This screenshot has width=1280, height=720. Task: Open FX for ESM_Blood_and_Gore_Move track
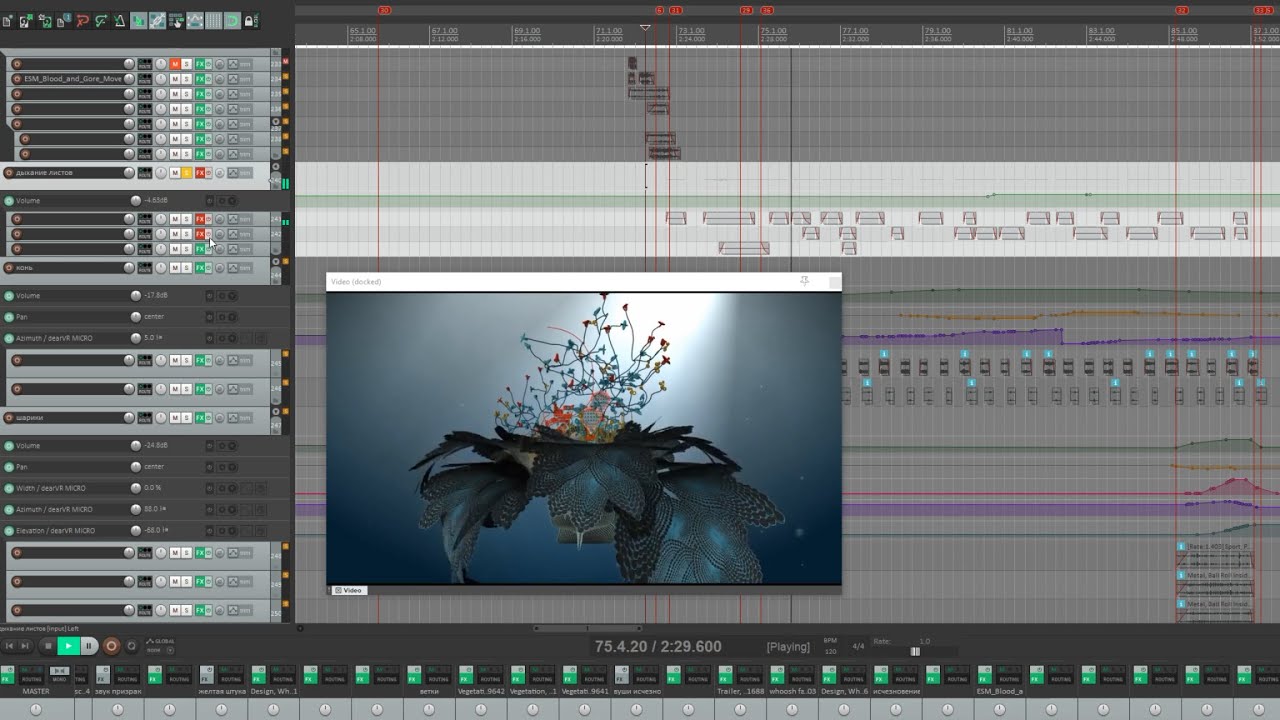(199, 79)
